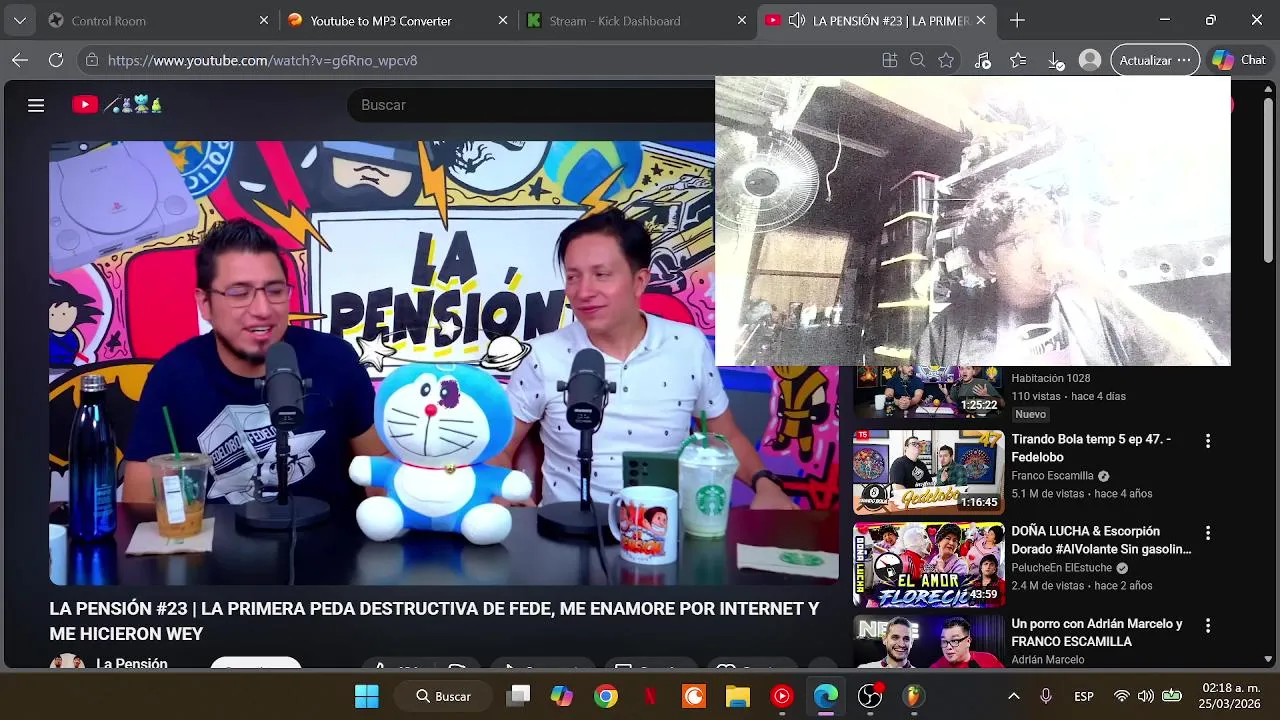Viewport: 1280px width, 720px height.
Task: Open Un porro con Adrián Marcelo thumbnail
Action: 928,641
